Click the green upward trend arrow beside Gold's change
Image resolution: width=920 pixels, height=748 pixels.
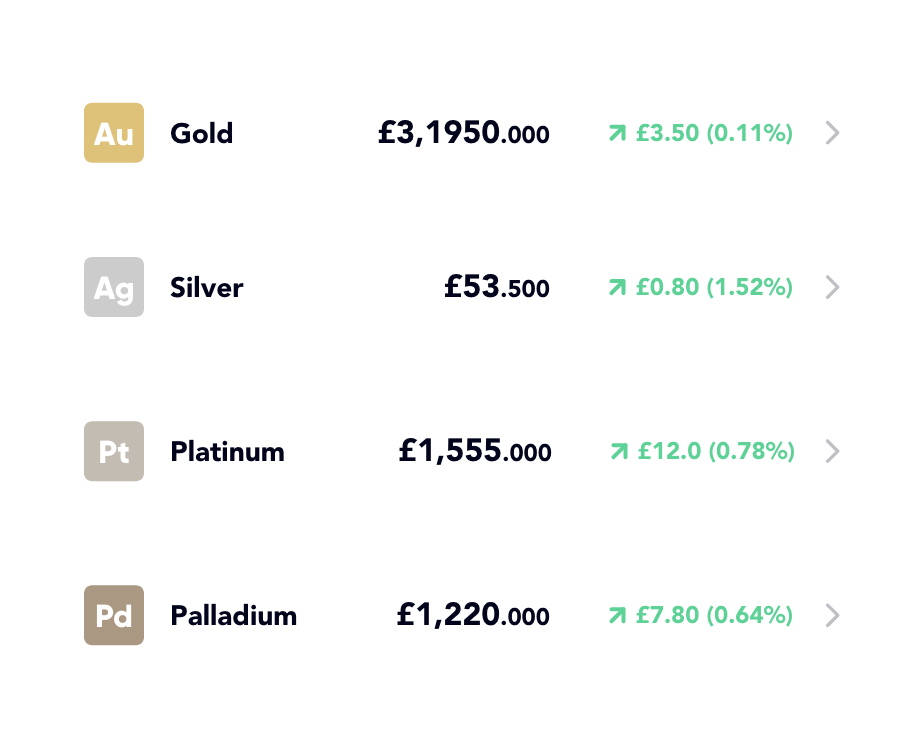(617, 132)
